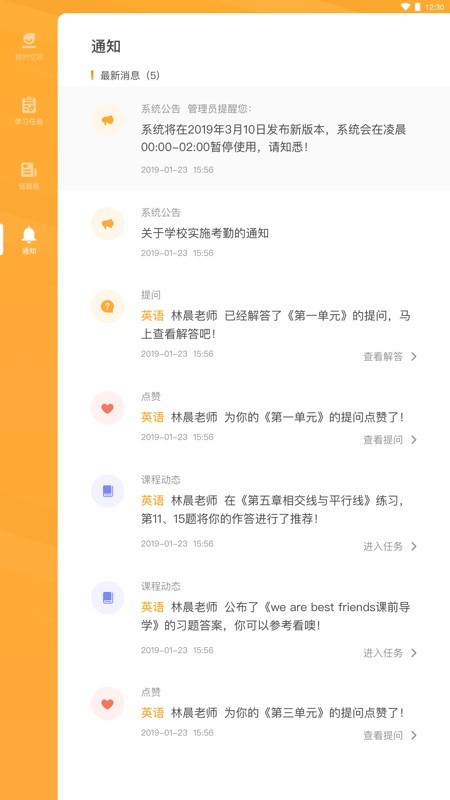
Task: Open 我的空间 from the sidebar
Action: (29, 46)
